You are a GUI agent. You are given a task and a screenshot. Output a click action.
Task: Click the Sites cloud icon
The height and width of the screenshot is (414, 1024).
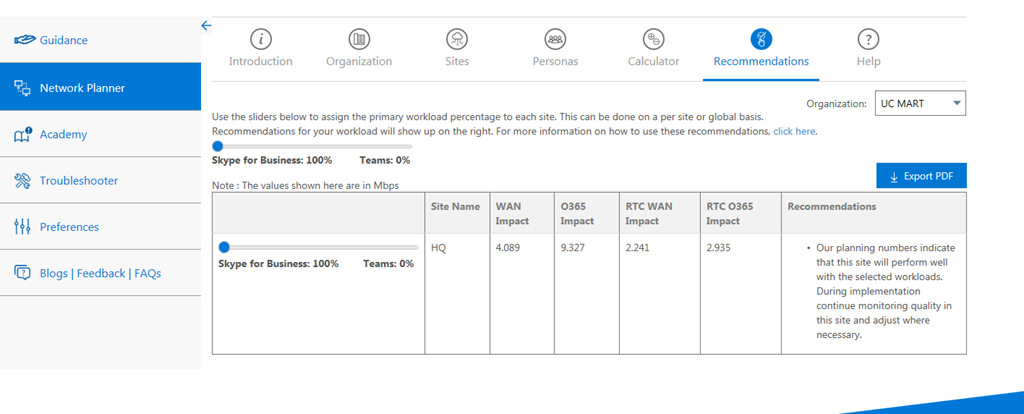click(x=456, y=39)
